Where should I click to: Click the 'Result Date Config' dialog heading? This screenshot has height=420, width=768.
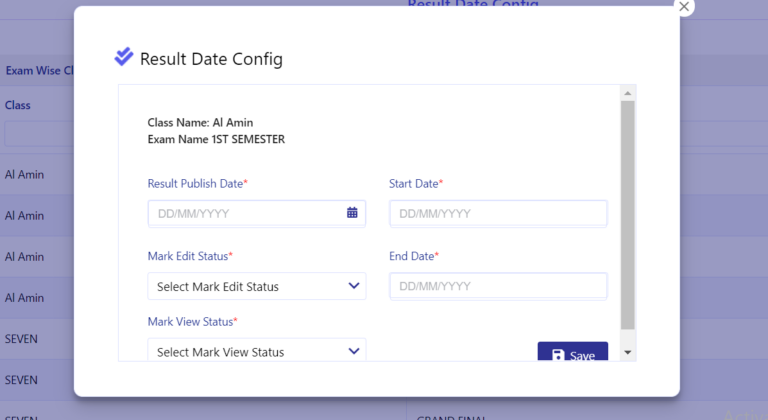point(211,59)
